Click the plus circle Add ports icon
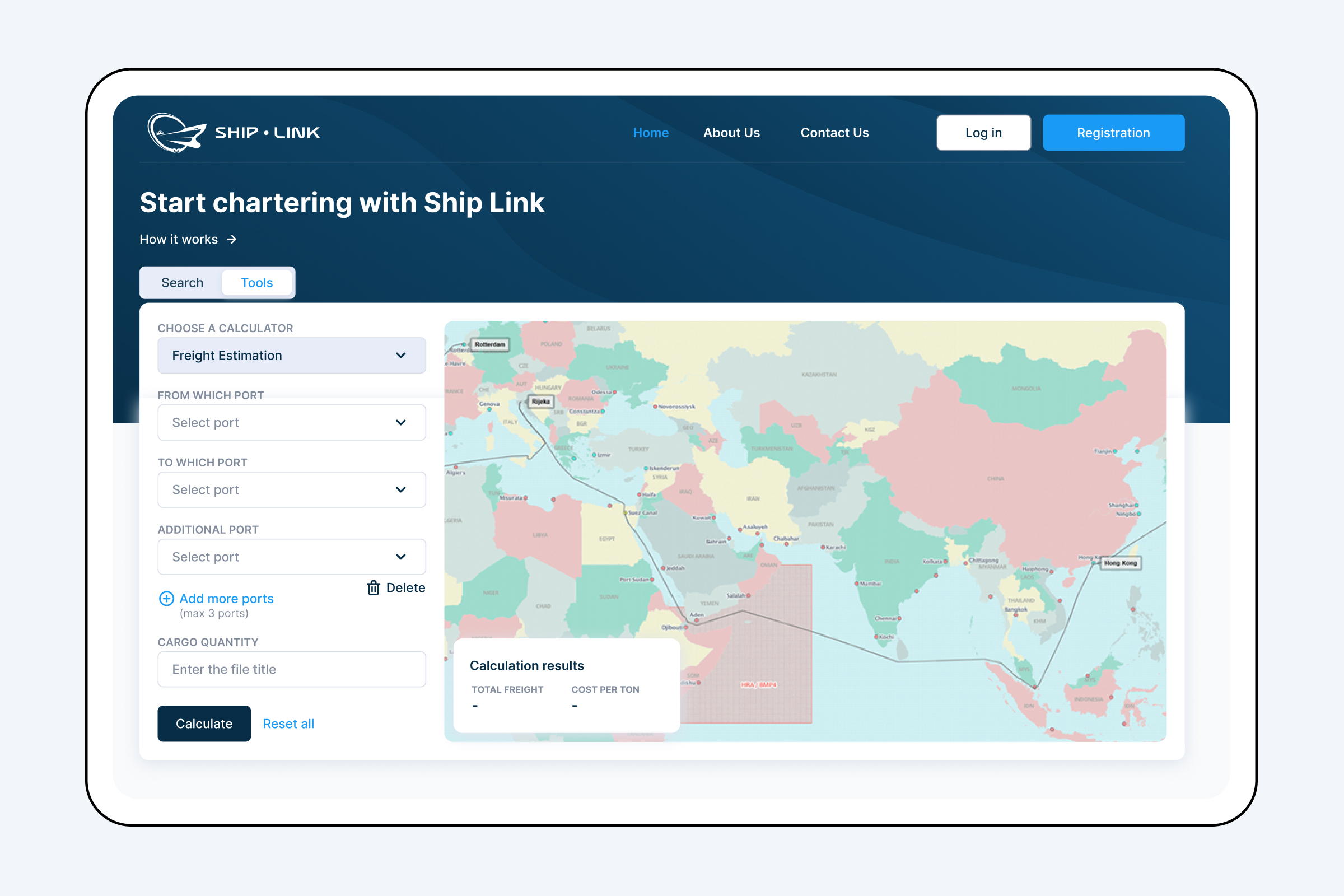This screenshot has height=896, width=1344. coord(166,598)
